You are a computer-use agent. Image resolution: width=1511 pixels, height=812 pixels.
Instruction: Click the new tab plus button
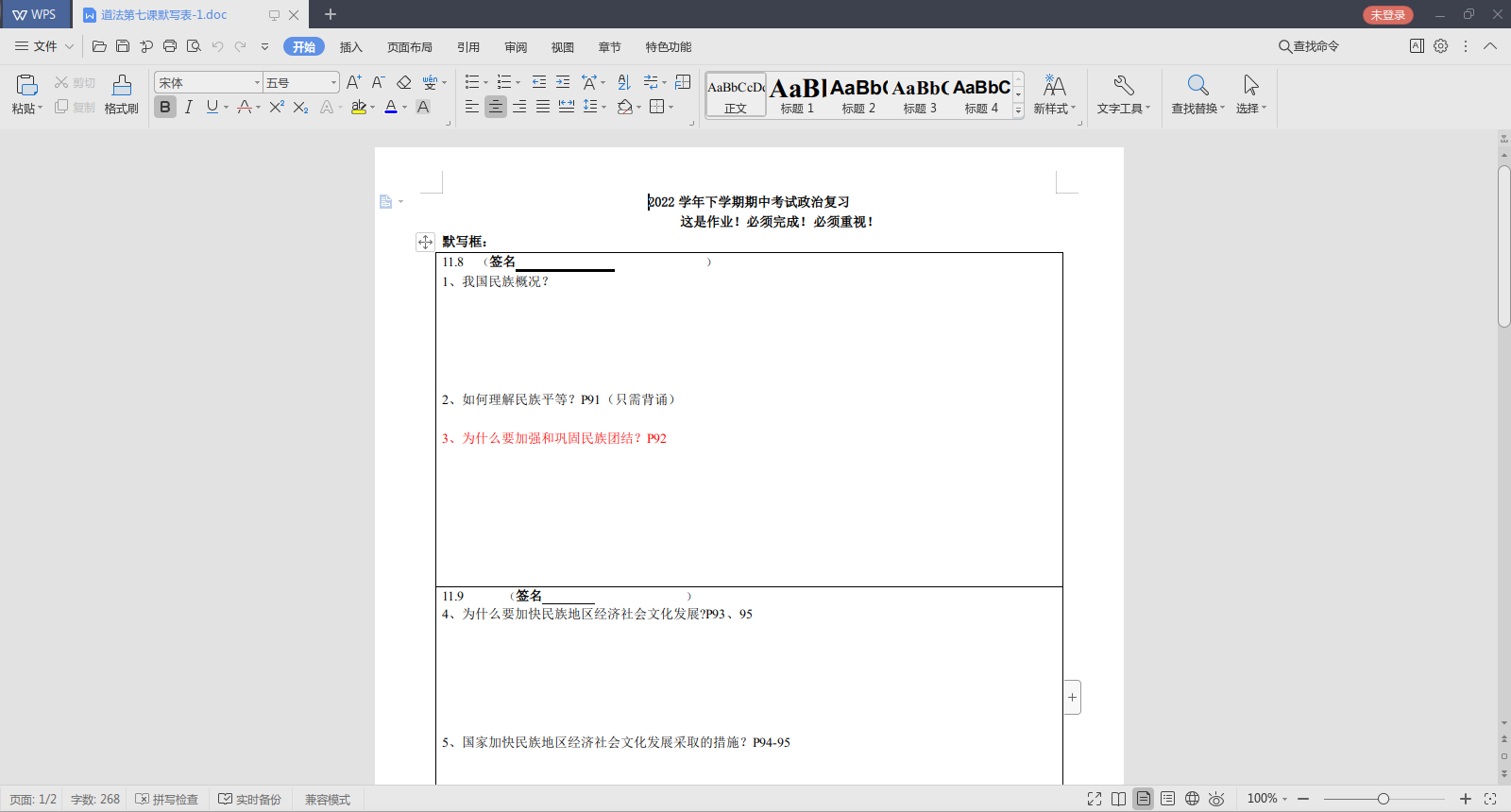pos(331,14)
